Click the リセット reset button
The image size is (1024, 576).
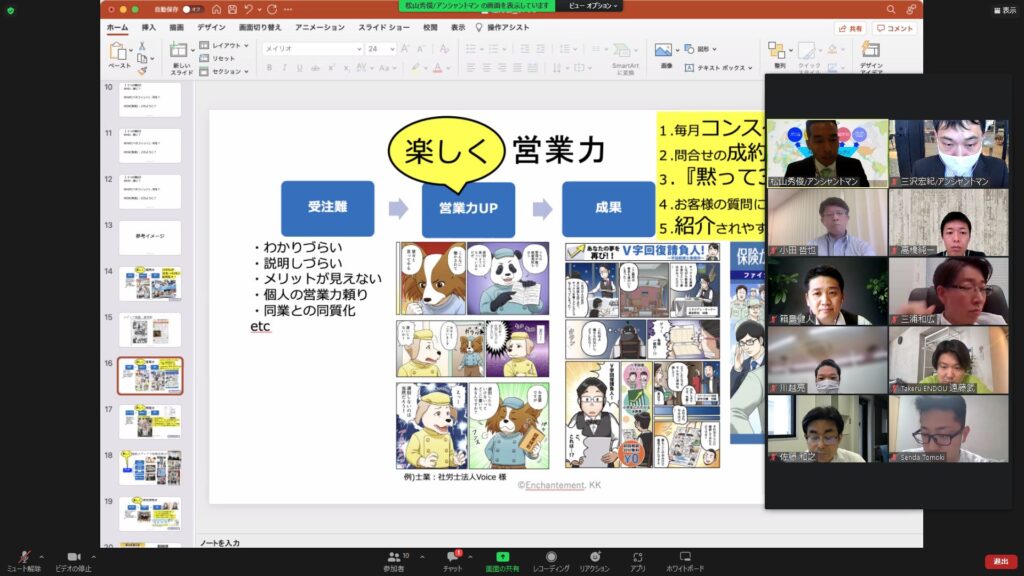coord(217,59)
